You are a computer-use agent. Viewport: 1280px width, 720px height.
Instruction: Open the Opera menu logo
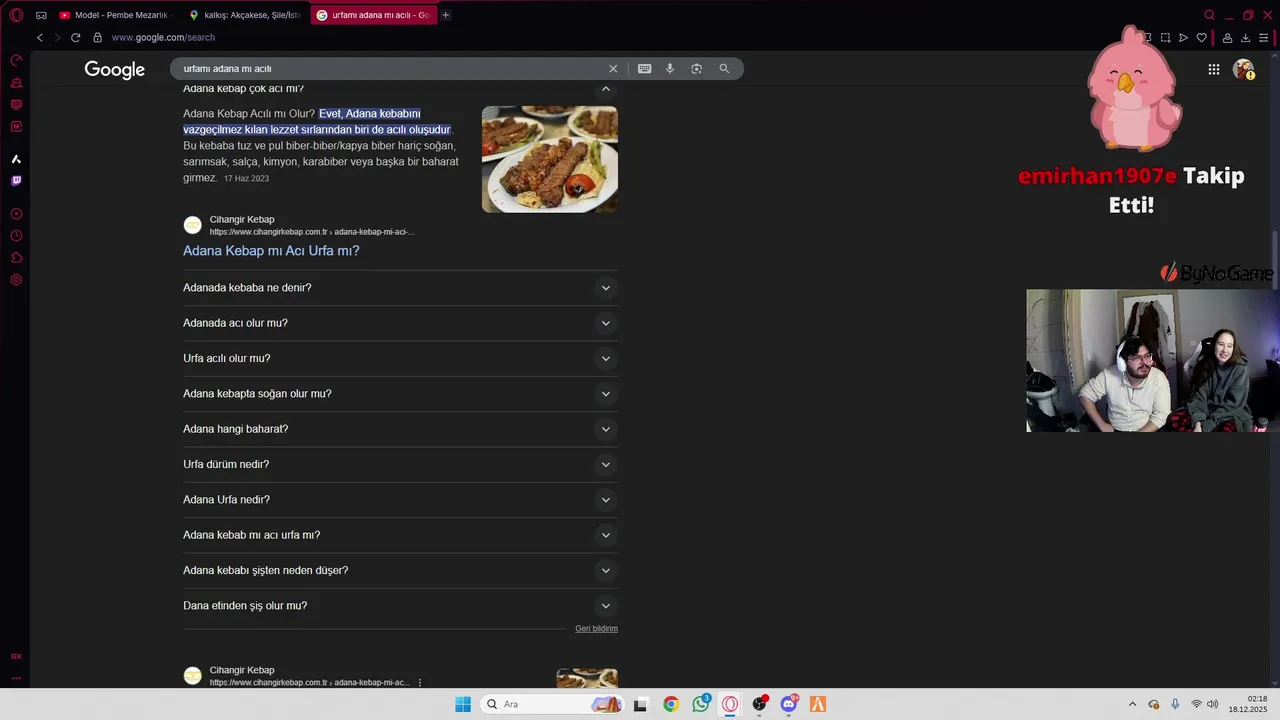[16, 15]
